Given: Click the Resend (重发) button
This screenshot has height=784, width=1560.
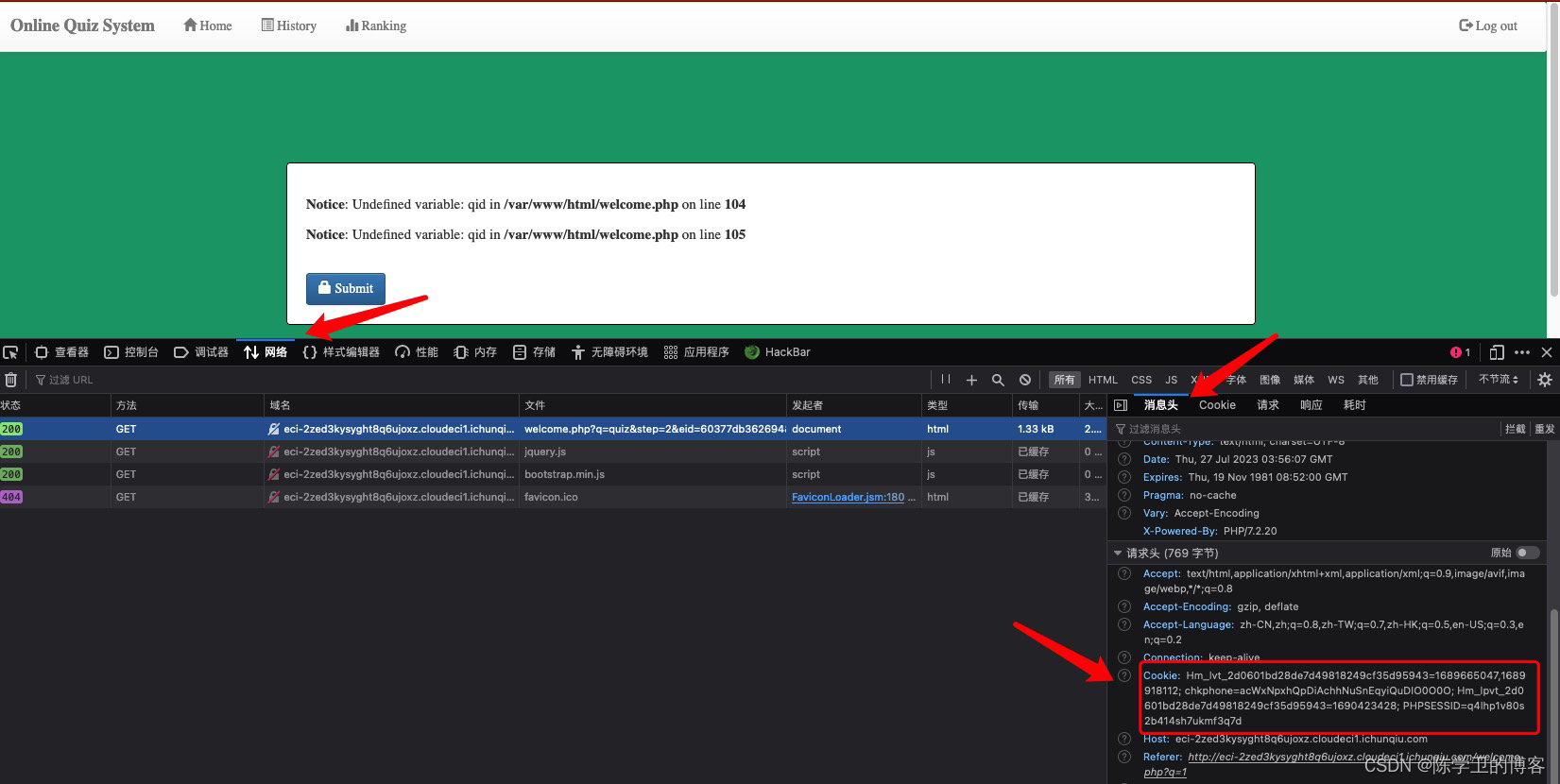Looking at the screenshot, I should pyautogui.click(x=1545, y=429).
